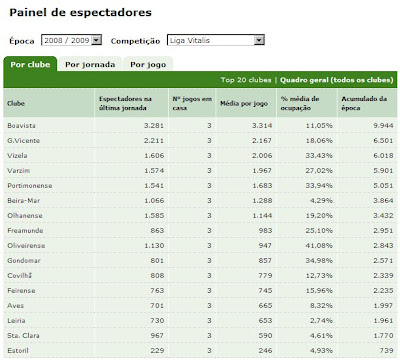Viewport: 400px width, 360px height.
Task: Open the Época season dropdown arrow
Action: coord(96,40)
